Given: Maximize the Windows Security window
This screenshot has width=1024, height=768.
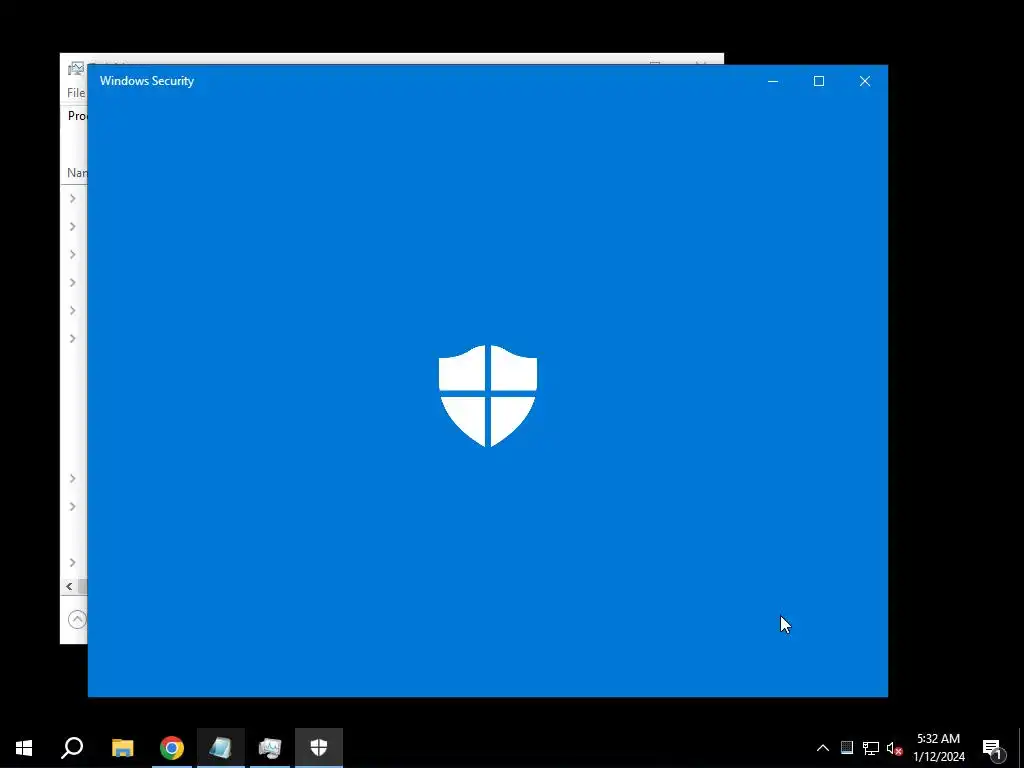Looking at the screenshot, I should (819, 81).
